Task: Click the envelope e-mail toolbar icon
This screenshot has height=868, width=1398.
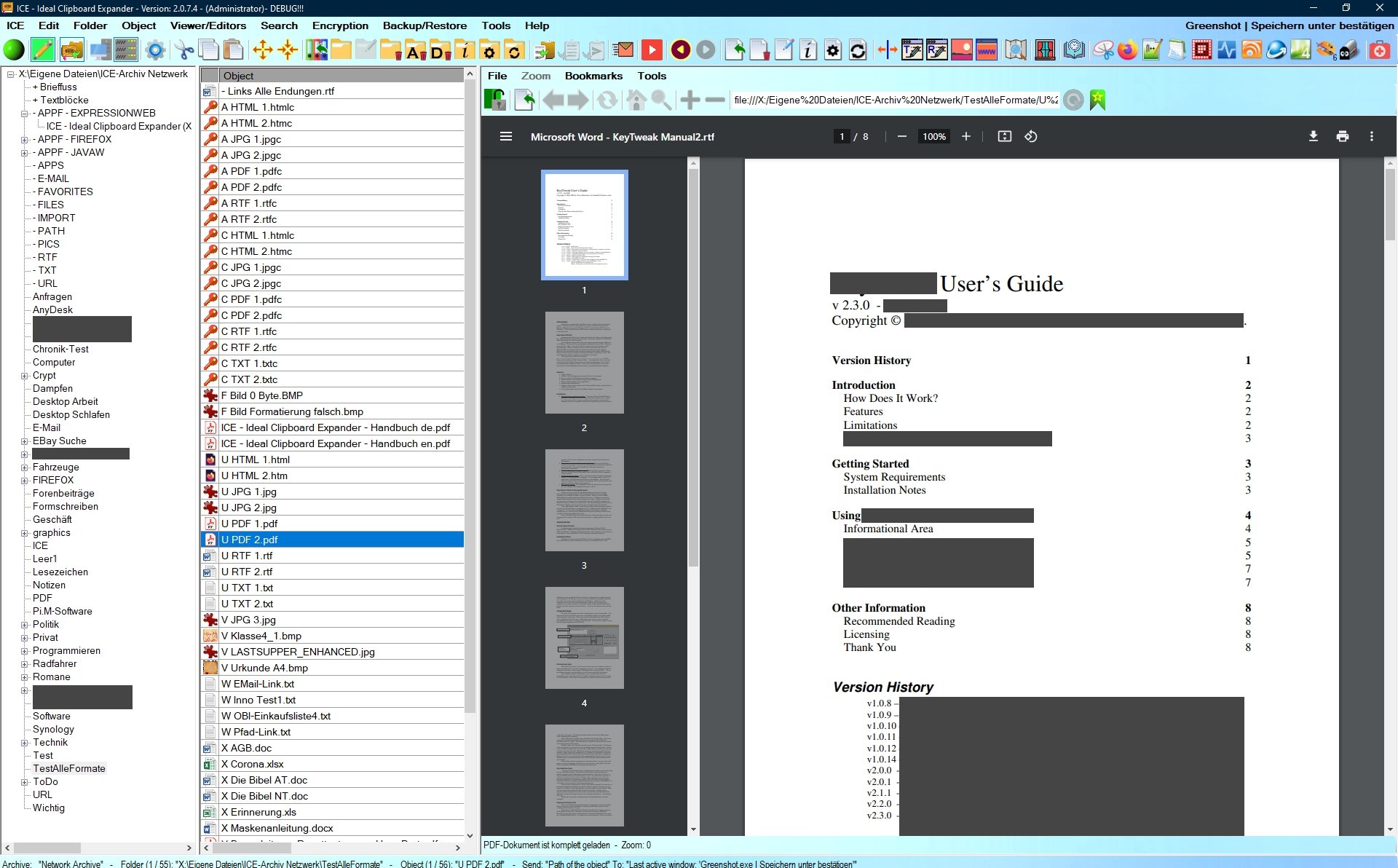Action: click(623, 50)
